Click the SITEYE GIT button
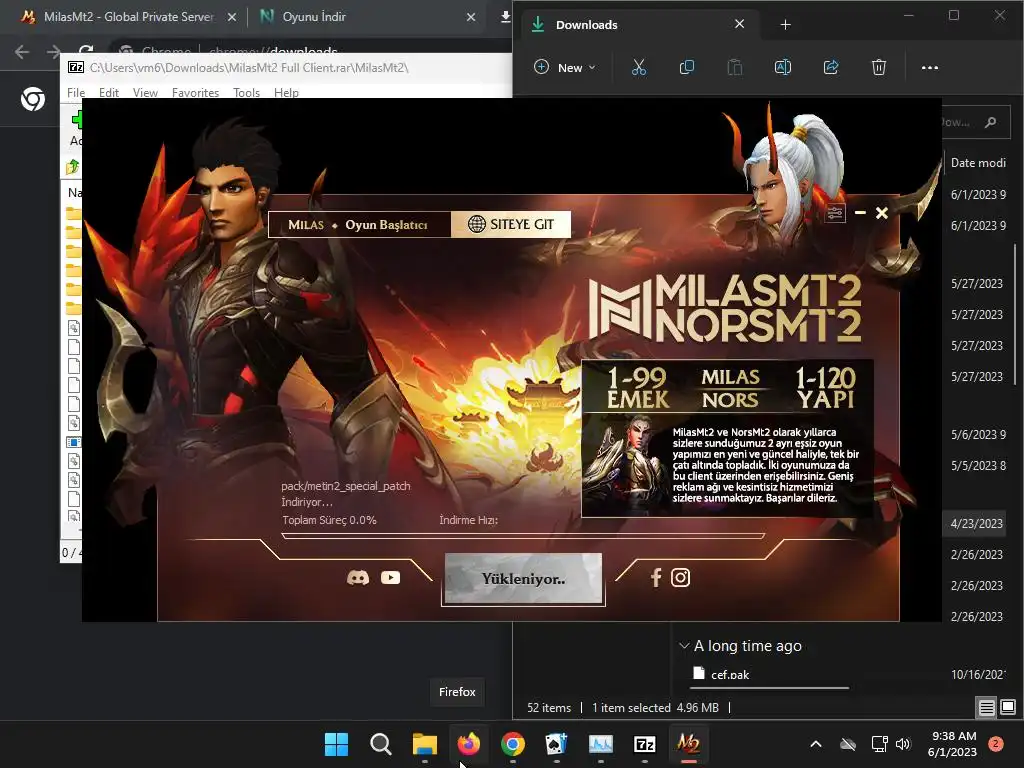 (x=511, y=224)
